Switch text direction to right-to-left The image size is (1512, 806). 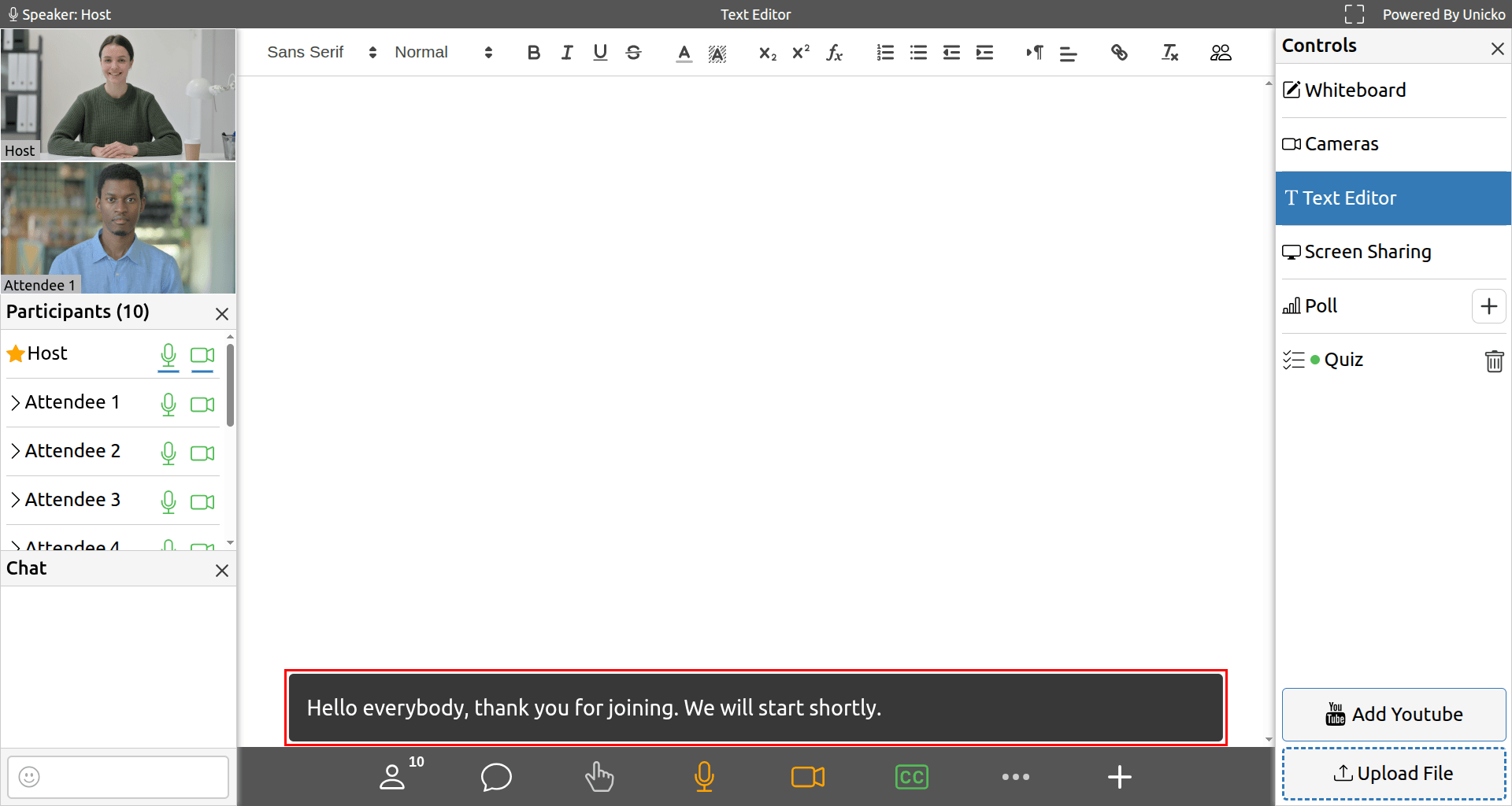point(1035,53)
